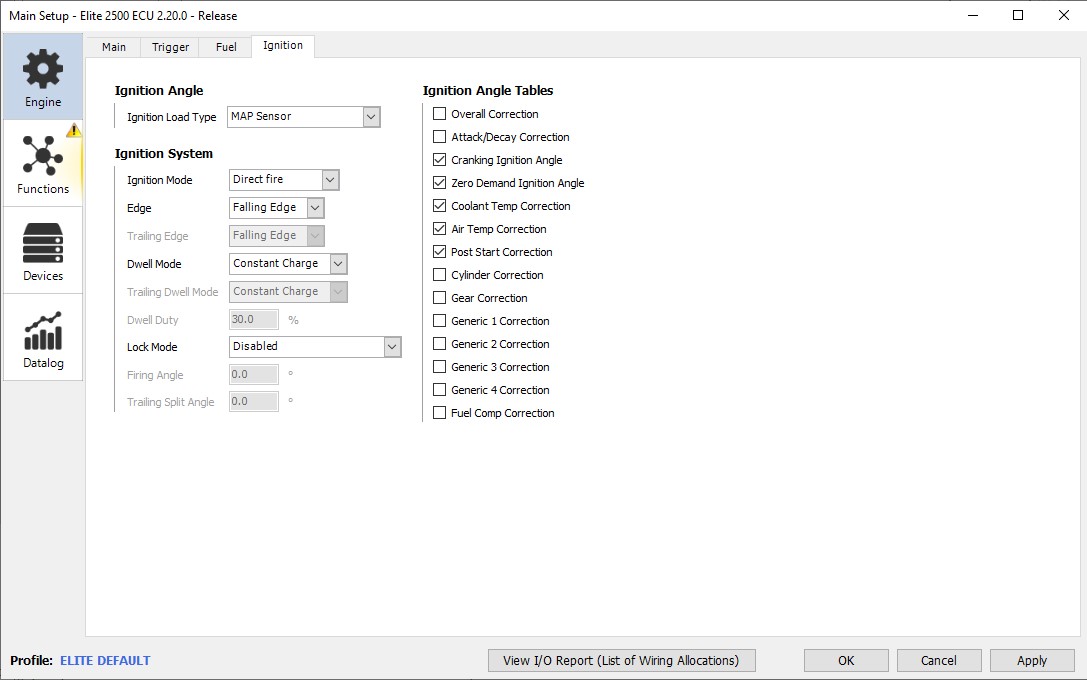Switch to the Main tab
This screenshot has width=1087, height=680.
(x=114, y=47)
